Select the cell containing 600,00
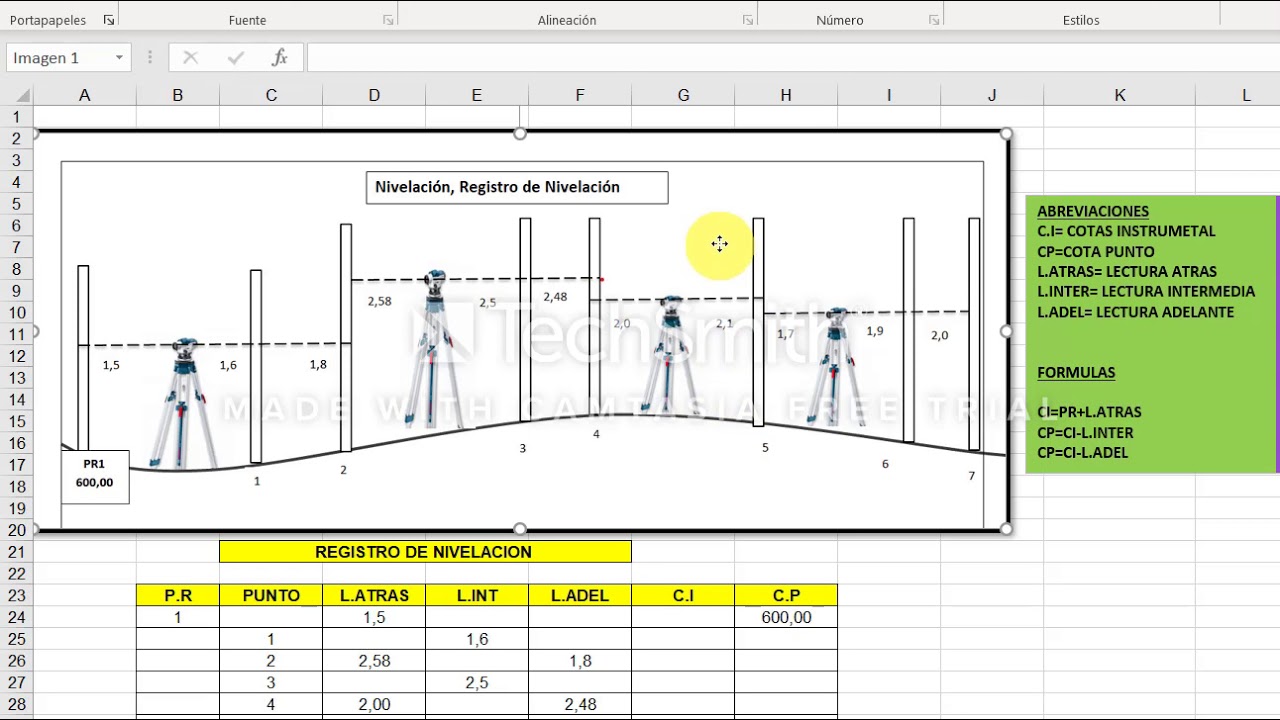This screenshot has height=720, width=1280. click(x=786, y=618)
